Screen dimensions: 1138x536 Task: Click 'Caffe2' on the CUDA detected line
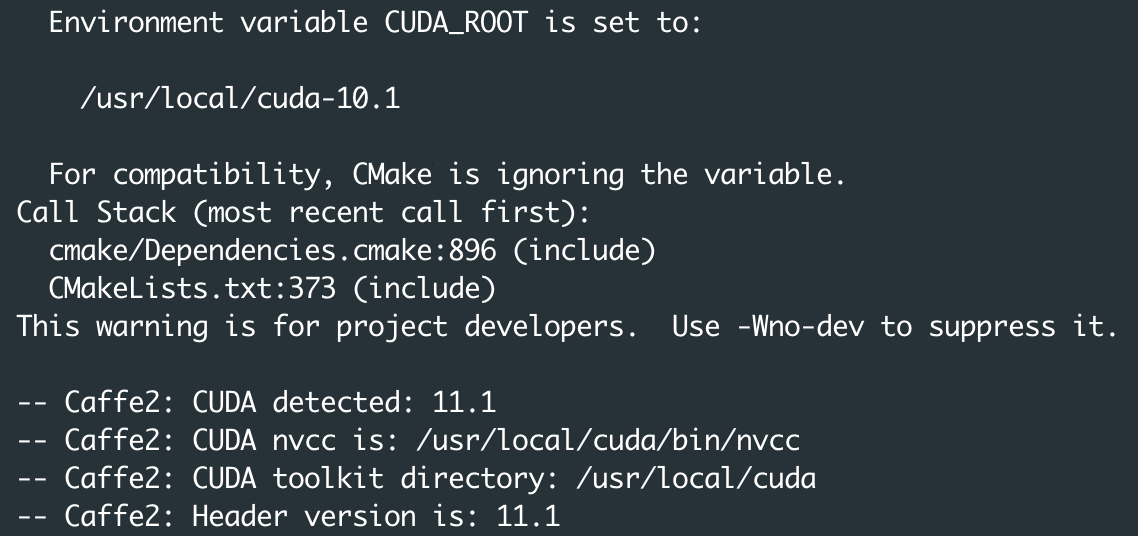112,403
